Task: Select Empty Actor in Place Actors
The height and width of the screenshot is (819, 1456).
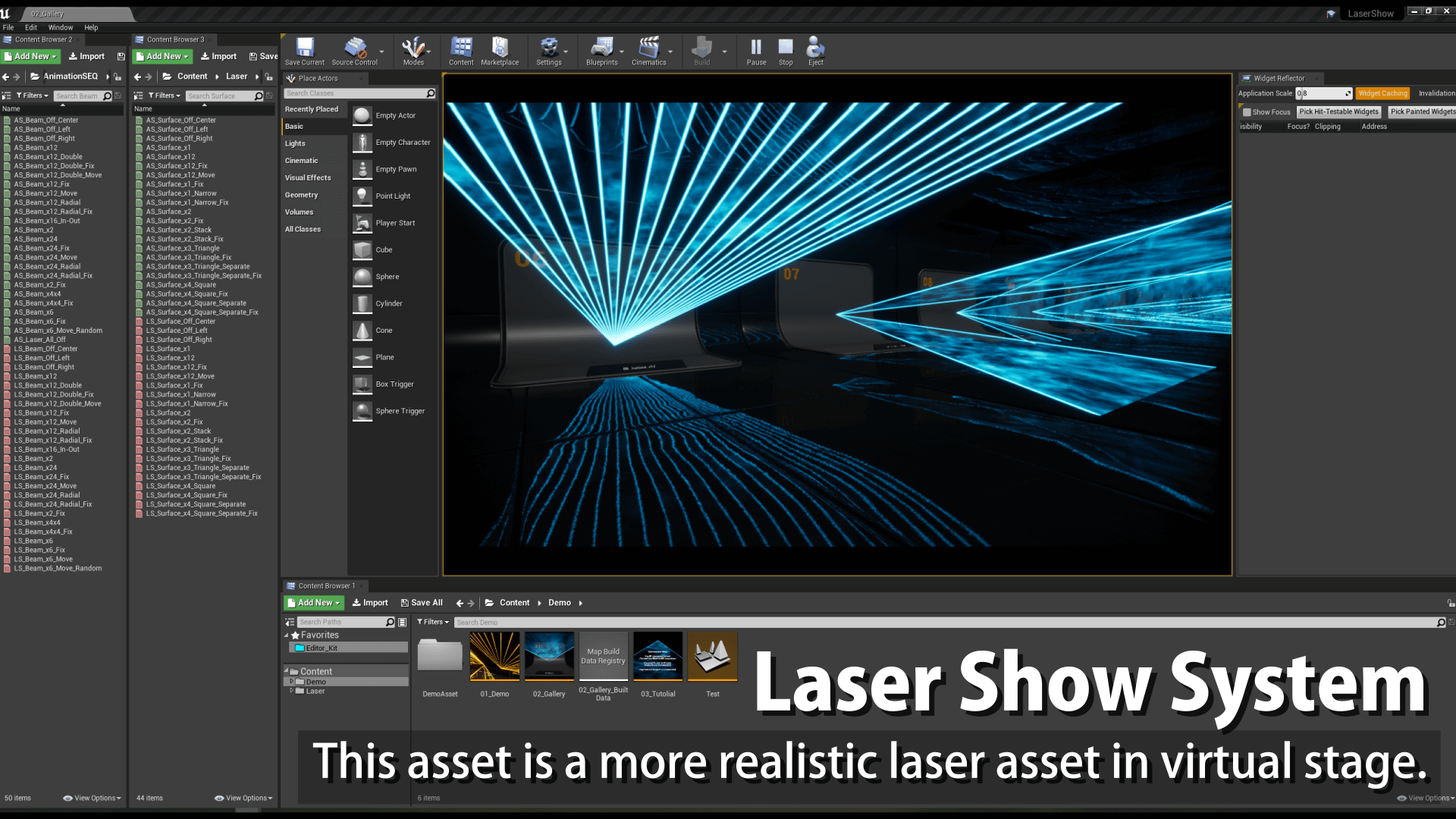Action: click(x=394, y=115)
